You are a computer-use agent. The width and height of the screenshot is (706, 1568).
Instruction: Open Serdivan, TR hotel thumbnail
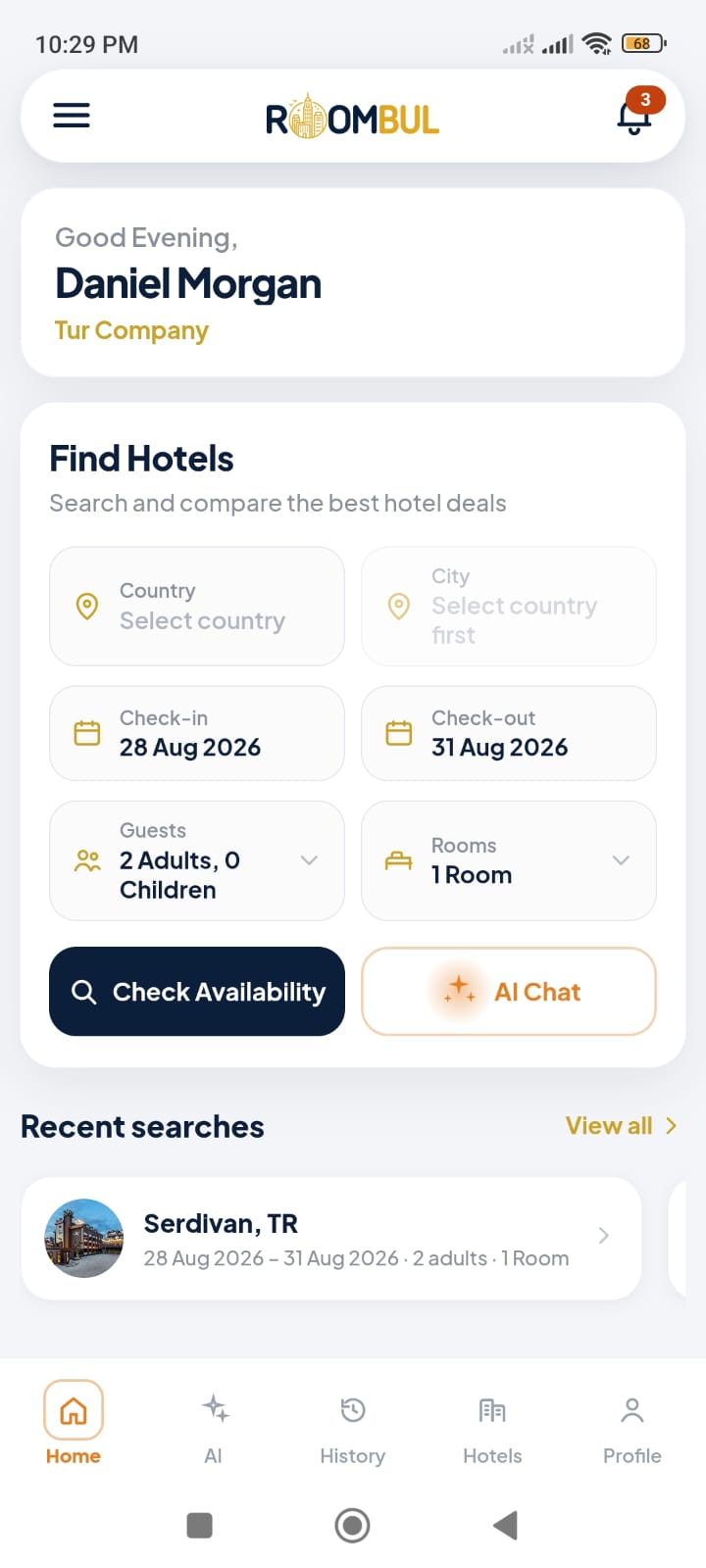pos(84,1239)
